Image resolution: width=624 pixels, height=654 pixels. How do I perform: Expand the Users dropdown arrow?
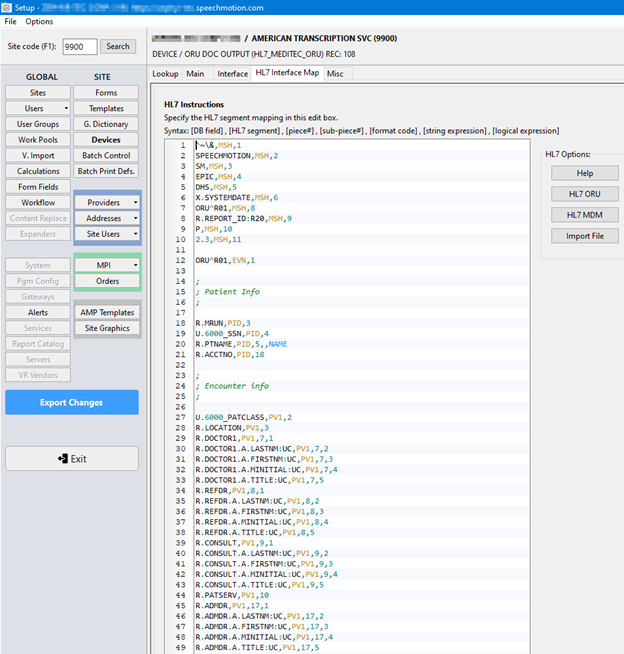[66, 108]
